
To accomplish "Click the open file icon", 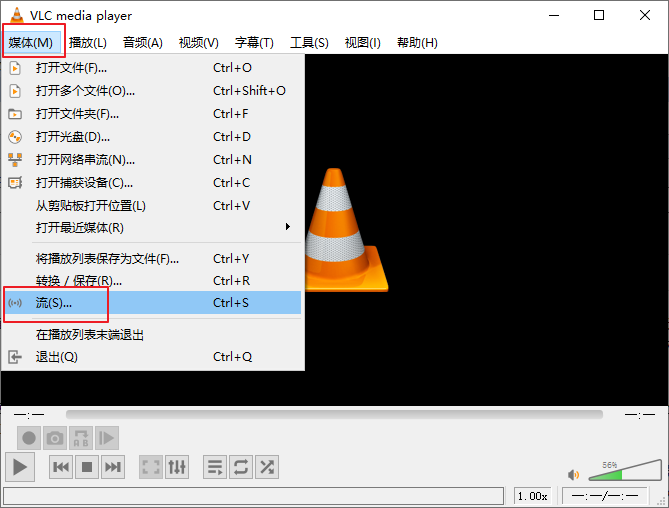I will [x=15, y=68].
